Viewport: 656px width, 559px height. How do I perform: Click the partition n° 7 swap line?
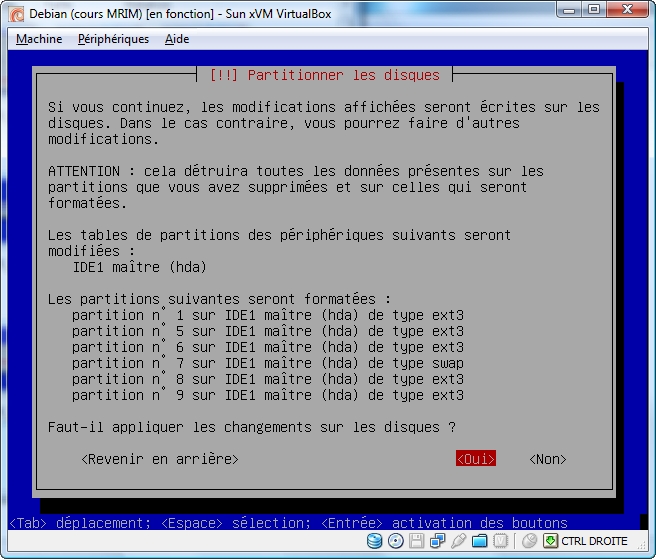268,363
